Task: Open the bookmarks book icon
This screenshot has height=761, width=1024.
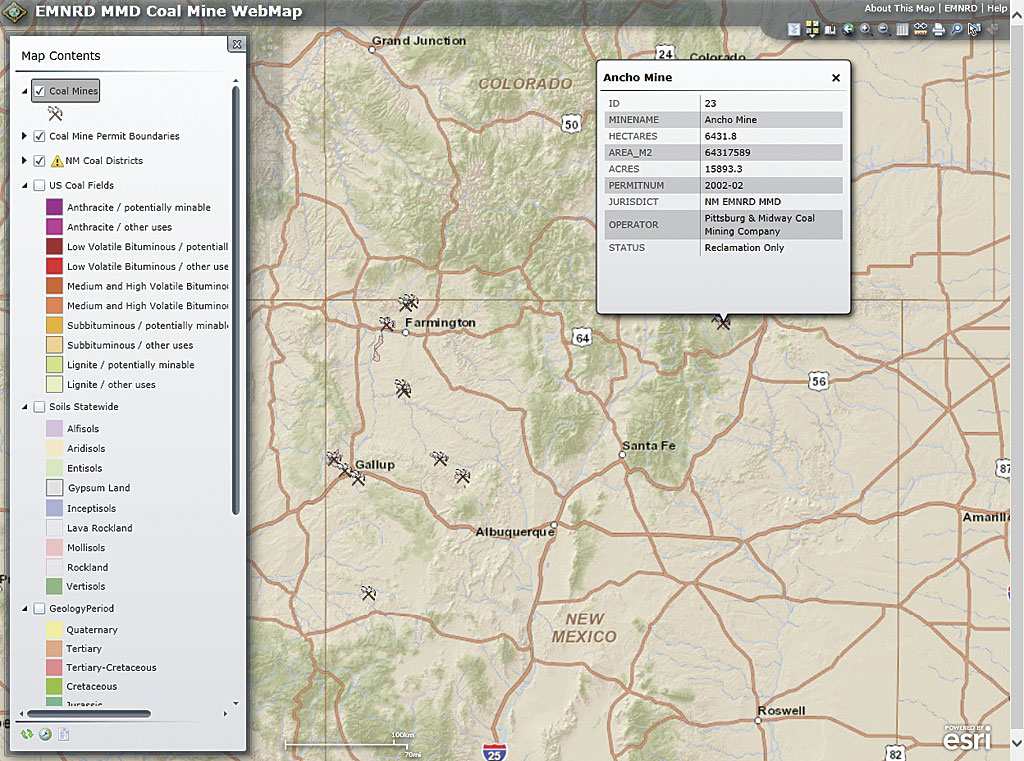Action: point(830,29)
